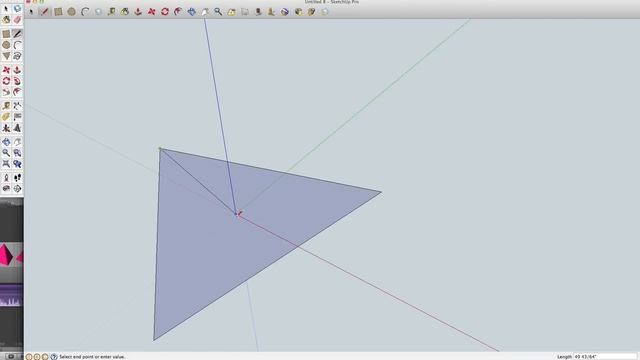Choose the 3D Text tool in left palette
The image size is (640, 360).
(17, 128)
